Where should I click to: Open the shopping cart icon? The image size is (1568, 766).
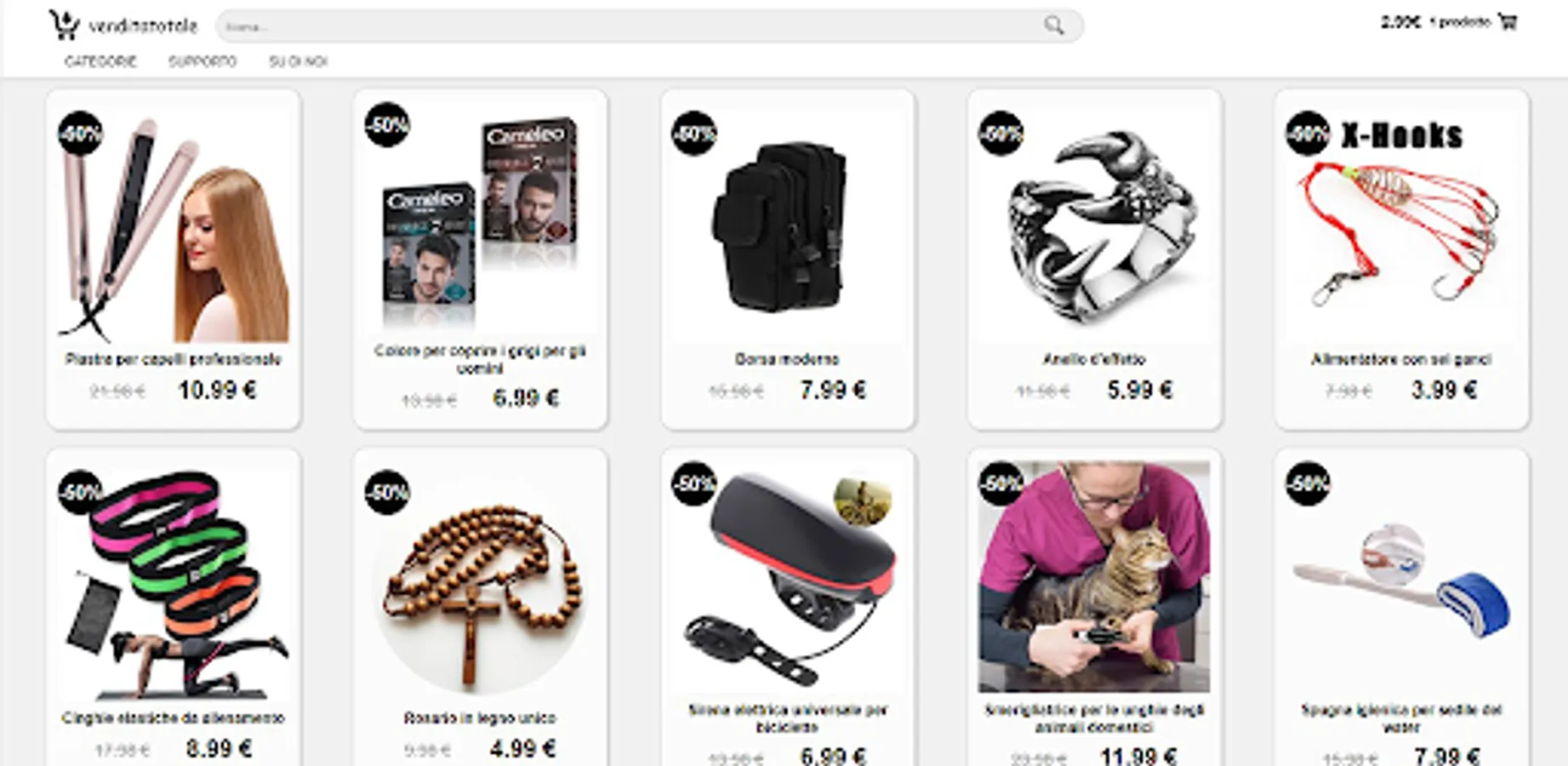click(1508, 22)
